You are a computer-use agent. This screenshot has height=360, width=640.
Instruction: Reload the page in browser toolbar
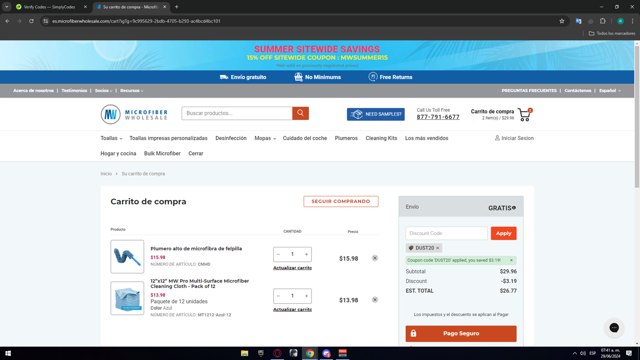tap(31, 21)
